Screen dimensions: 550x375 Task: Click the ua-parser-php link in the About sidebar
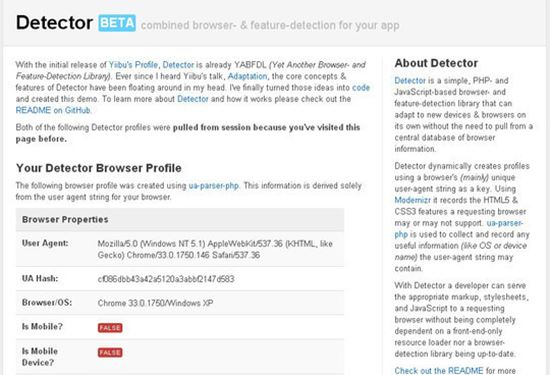click(x=459, y=229)
